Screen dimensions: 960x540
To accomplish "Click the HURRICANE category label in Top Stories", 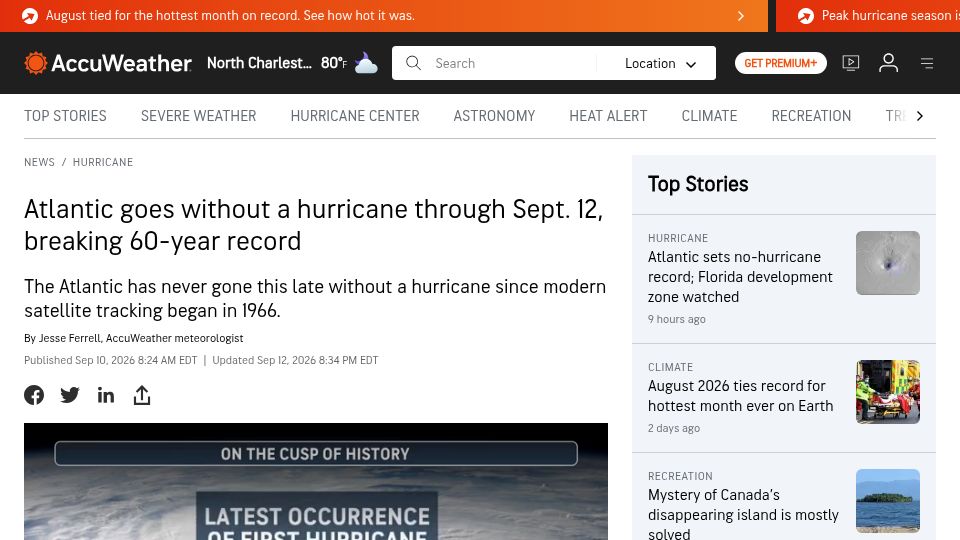I will tap(678, 238).
